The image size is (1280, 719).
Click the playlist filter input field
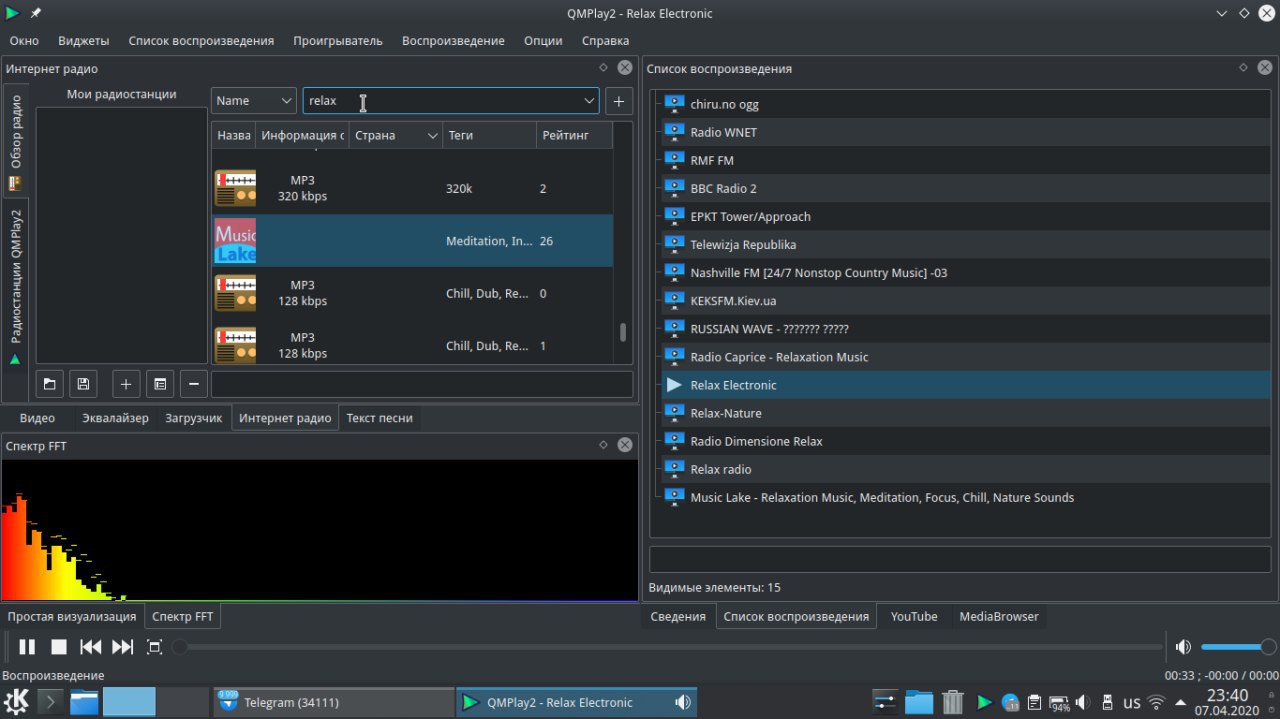point(960,559)
